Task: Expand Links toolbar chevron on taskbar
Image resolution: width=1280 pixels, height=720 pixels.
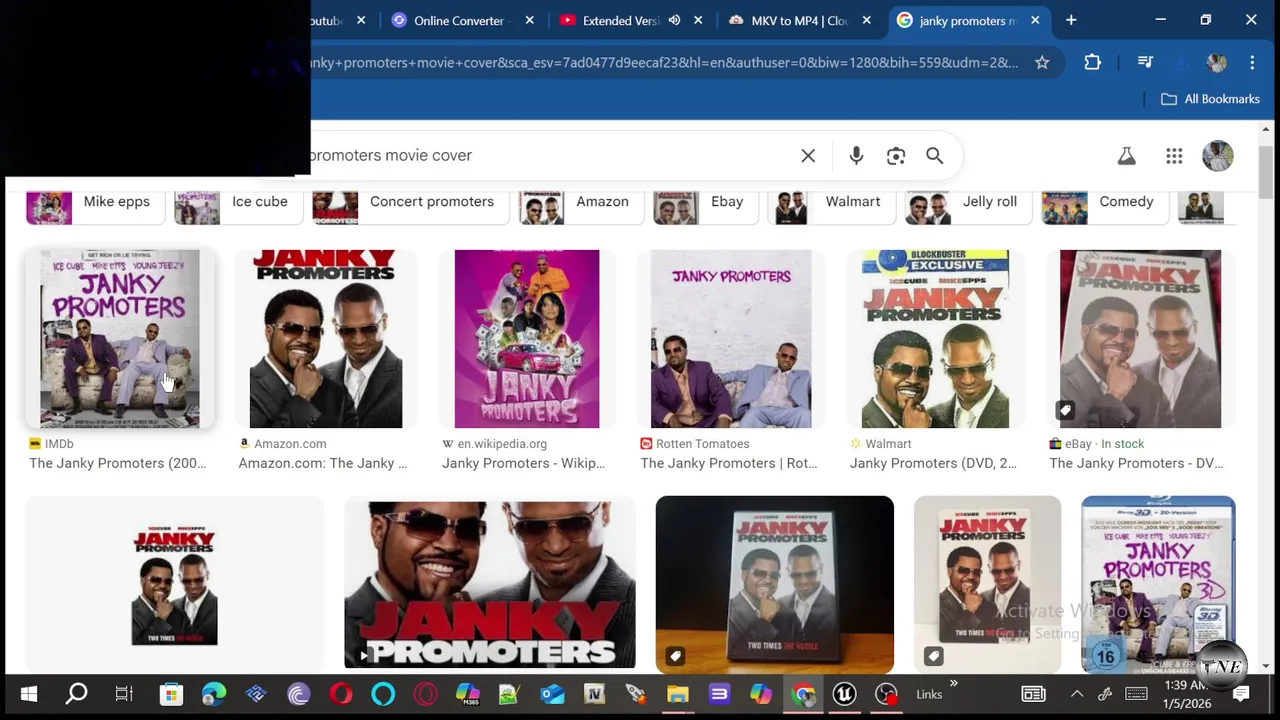Action: [x=953, y=684]
